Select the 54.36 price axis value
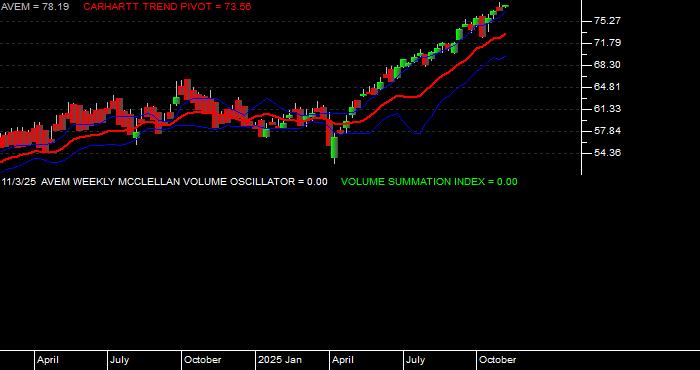 tap(608, 153)
